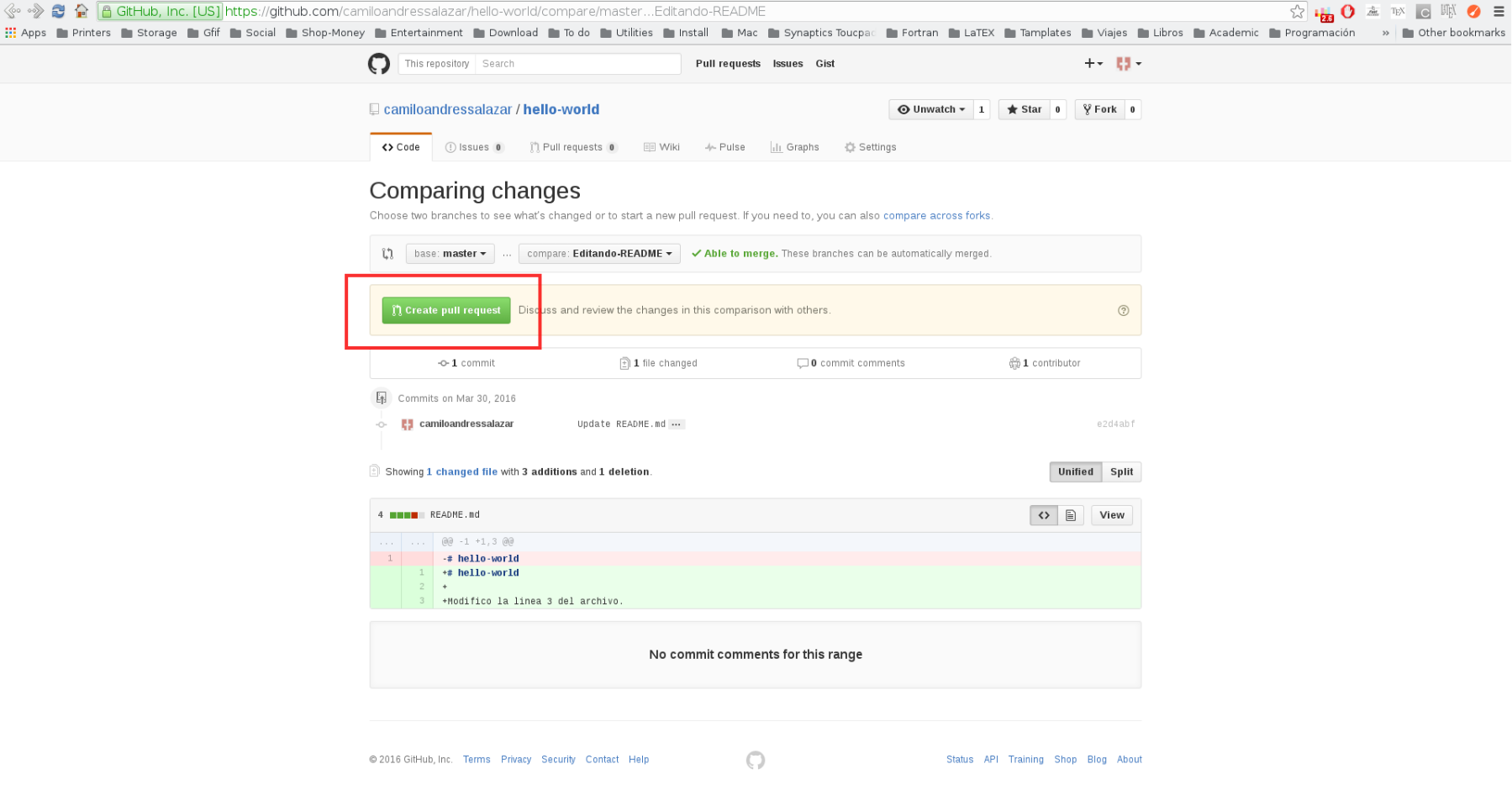This screenshot has height=806, width=1512.
Task: Show source diff view of README.md
Action: (1044, 515)
